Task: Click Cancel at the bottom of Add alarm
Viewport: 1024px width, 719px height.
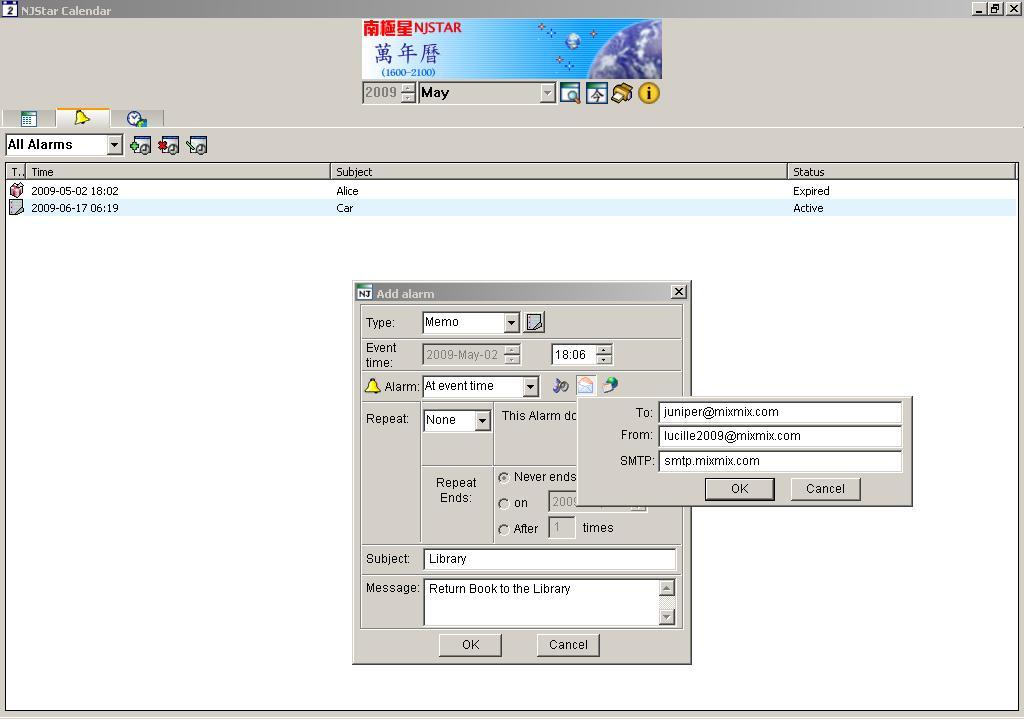Action: point(568,645)
